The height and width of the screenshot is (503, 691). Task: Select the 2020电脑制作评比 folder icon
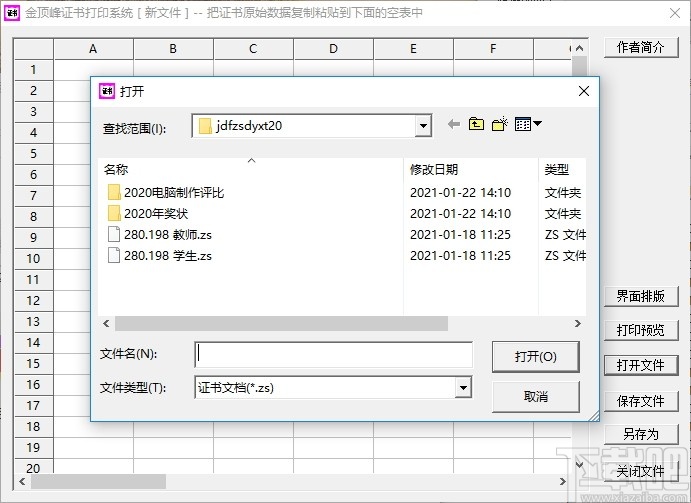pyautogui.click(x=114, y=192)
